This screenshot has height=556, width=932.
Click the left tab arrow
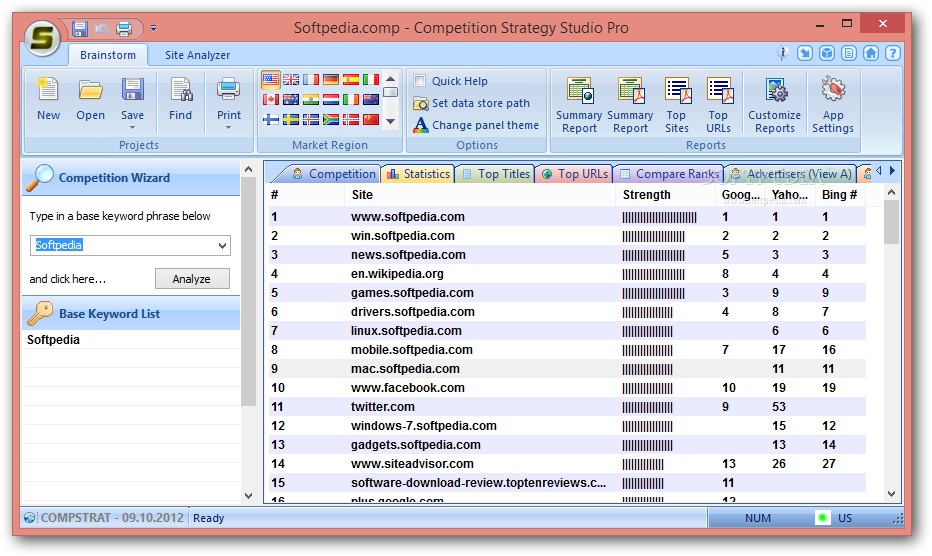pyautogui.click(x=879, y=171)
